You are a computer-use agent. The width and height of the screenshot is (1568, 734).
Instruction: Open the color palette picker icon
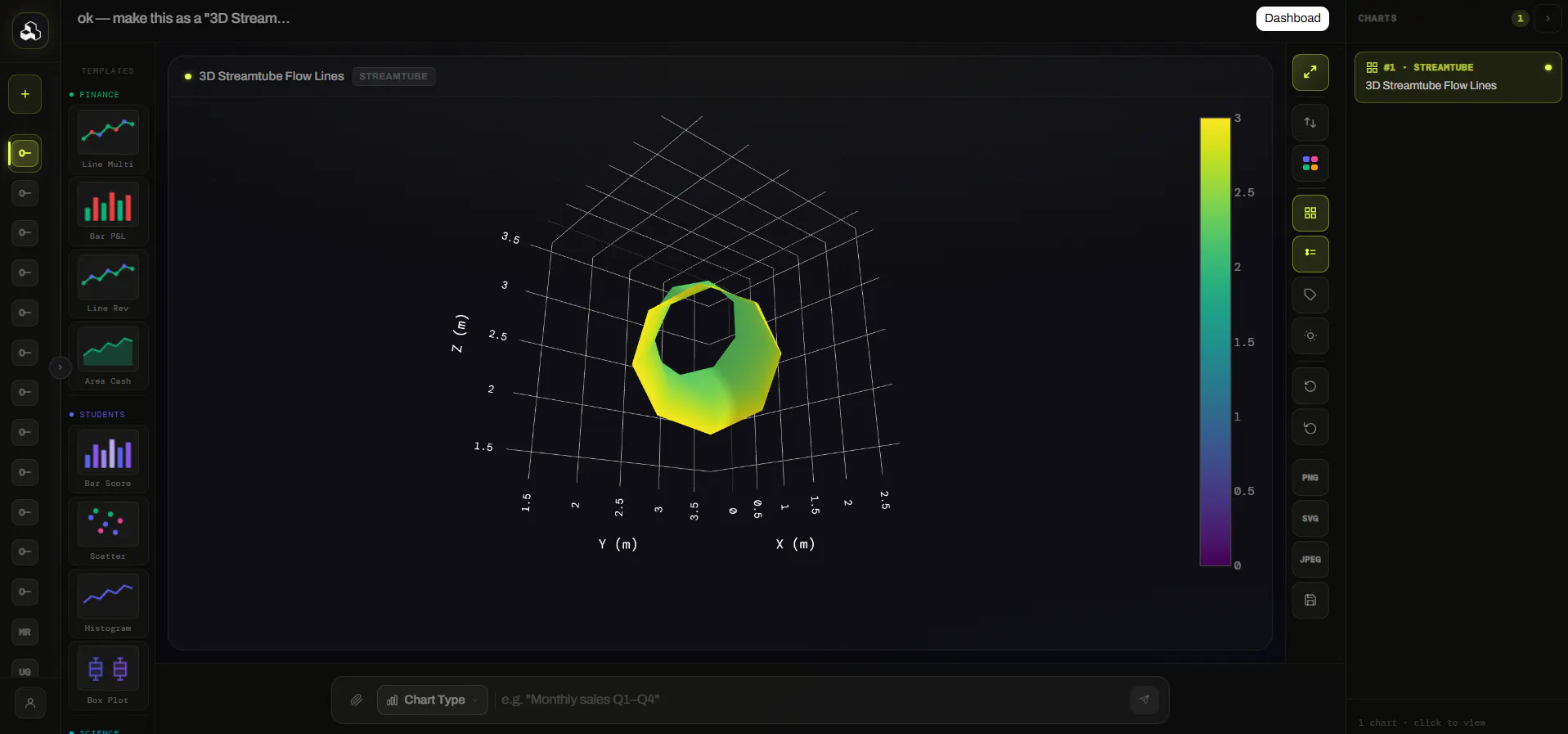tap(1310, 164)
